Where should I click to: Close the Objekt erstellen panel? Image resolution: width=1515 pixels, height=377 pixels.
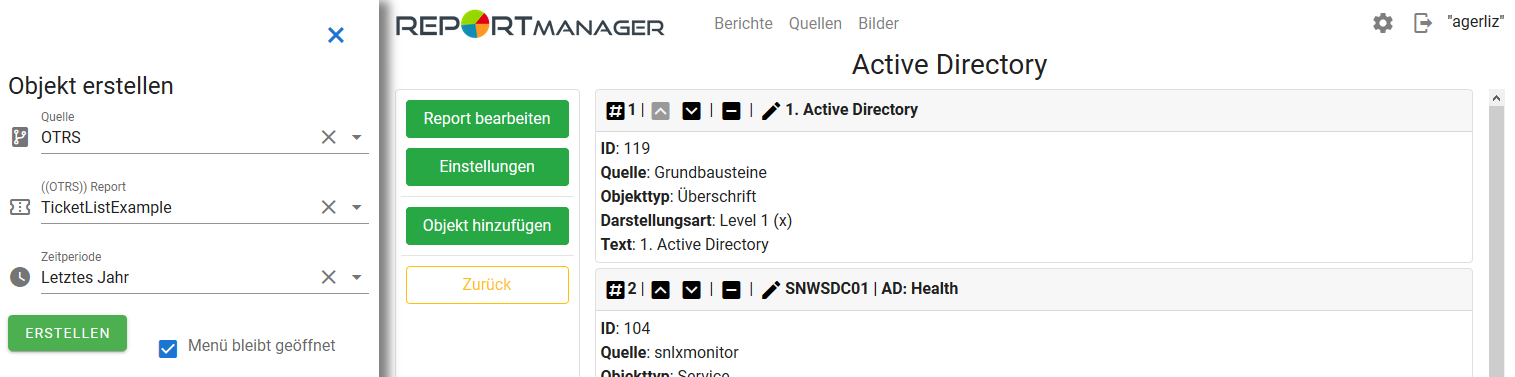(x=336, y=35)
